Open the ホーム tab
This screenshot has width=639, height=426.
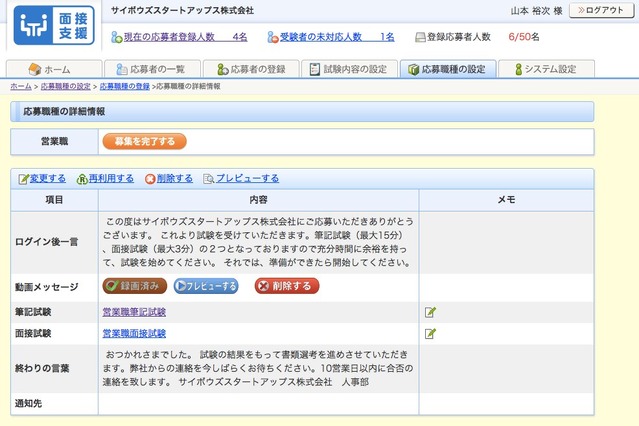[x=54, y=69]
